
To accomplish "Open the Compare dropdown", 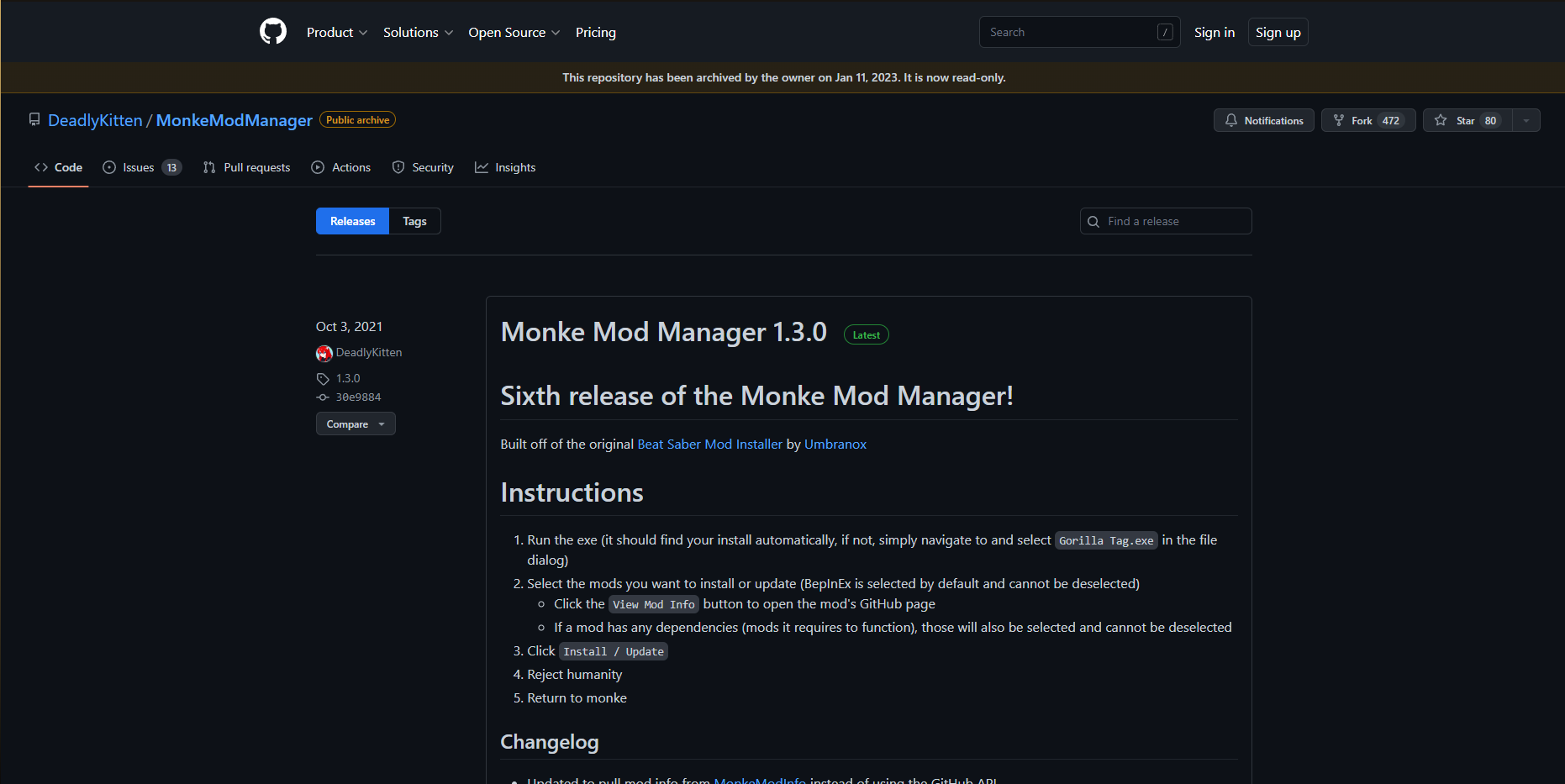I will coord(356,424).
